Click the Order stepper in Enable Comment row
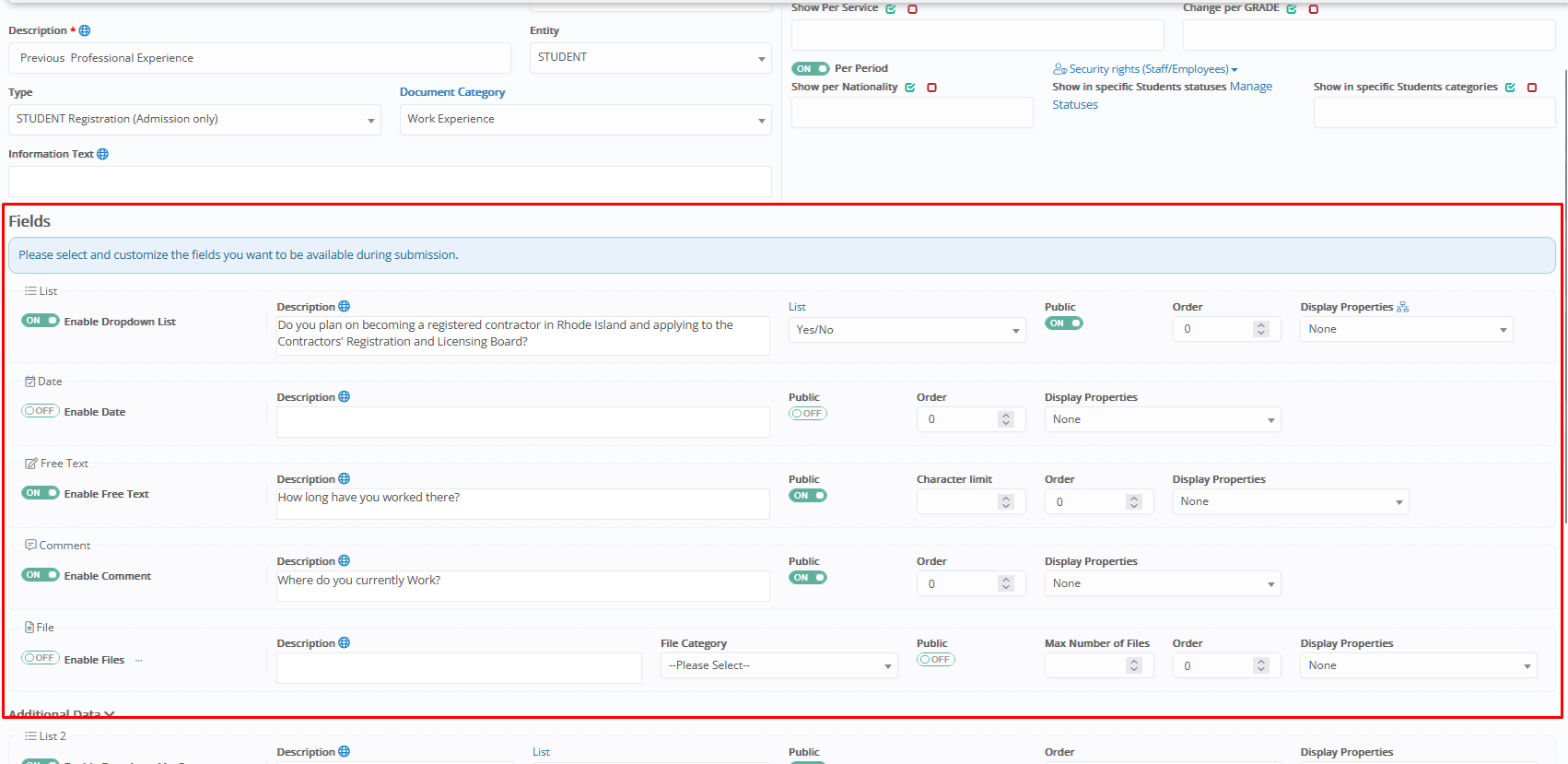This screenshot has width=1568, height=764. [1006, 583]
